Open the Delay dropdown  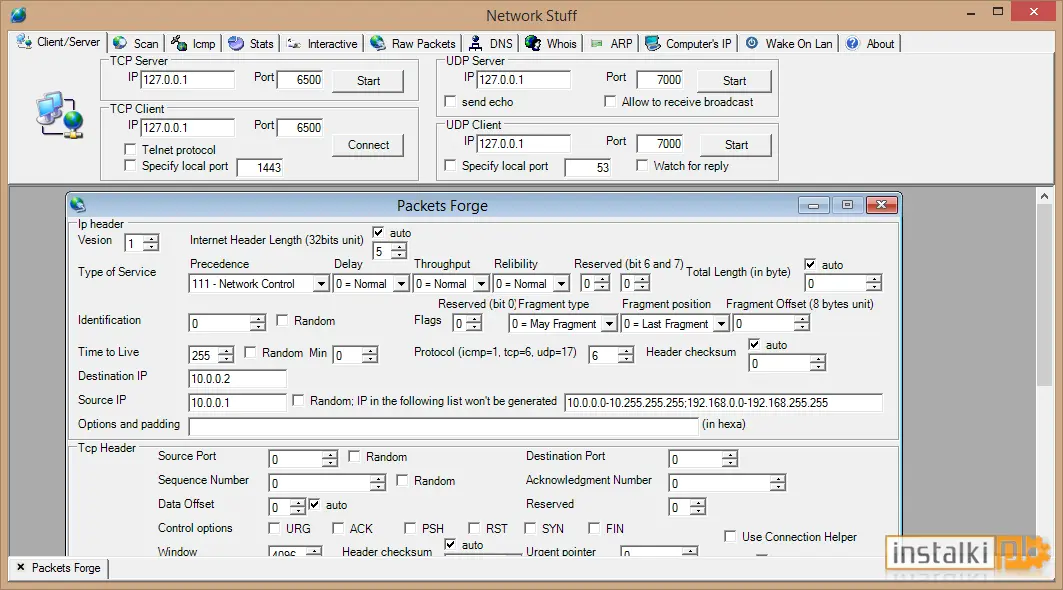click(401, 283)
